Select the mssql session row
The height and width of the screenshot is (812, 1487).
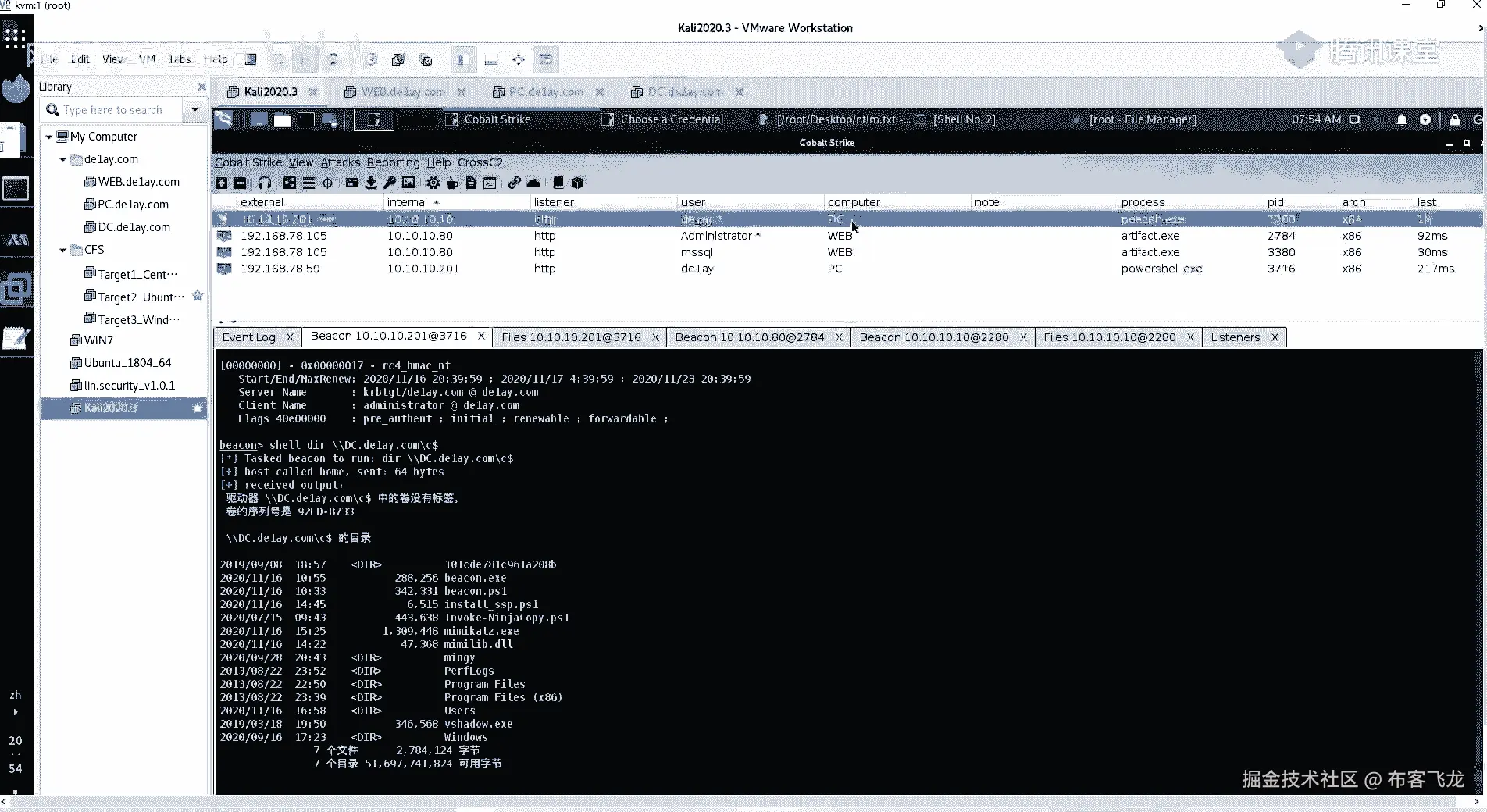847,252
